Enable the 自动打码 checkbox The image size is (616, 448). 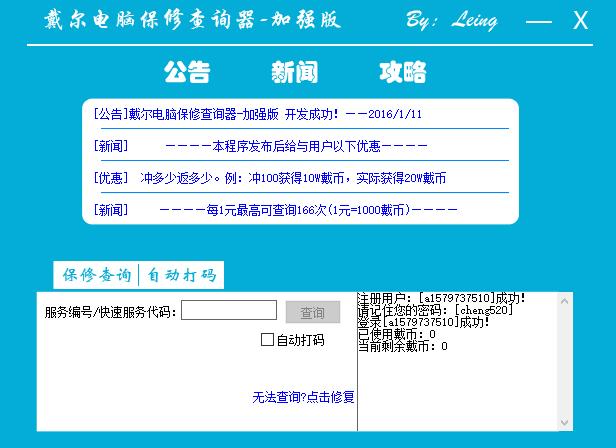(x=267, y=340)
